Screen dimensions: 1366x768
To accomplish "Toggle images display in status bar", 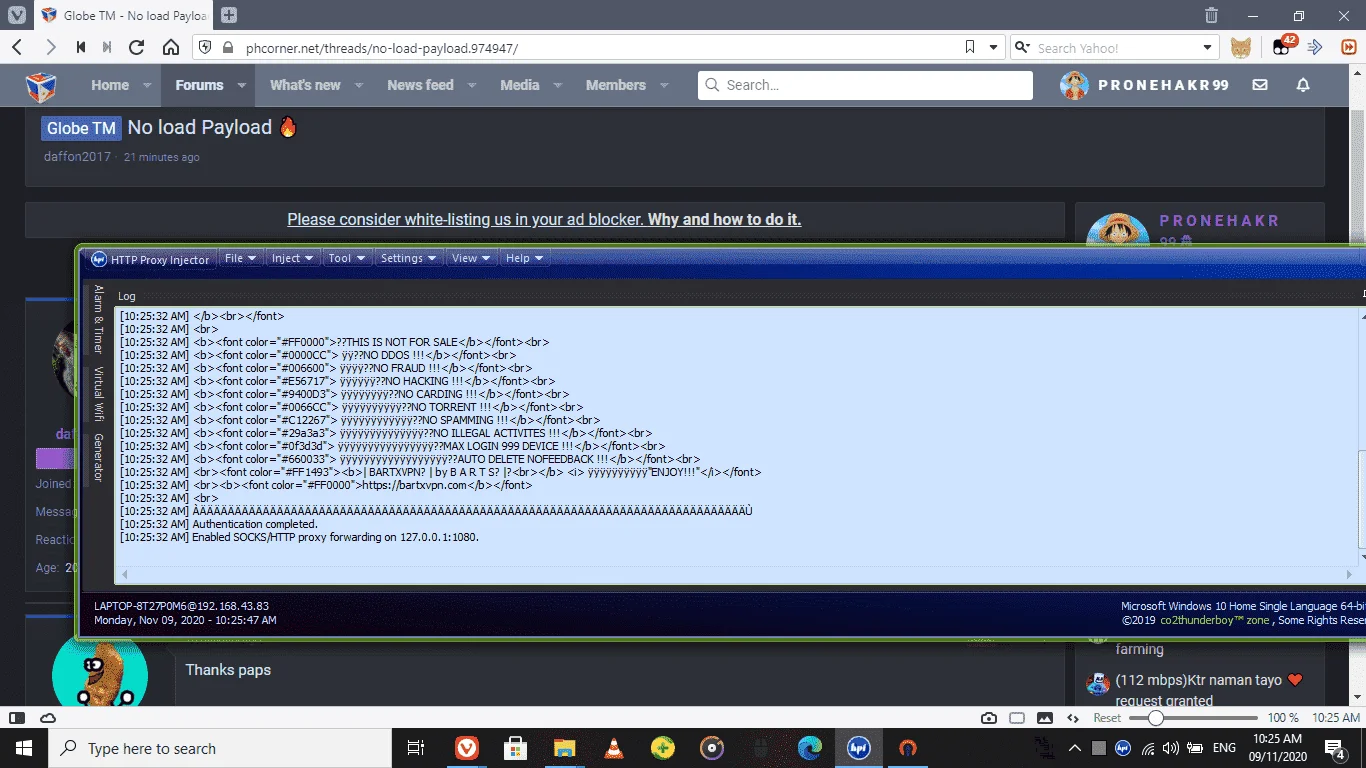I will [x=1045, y=718].
